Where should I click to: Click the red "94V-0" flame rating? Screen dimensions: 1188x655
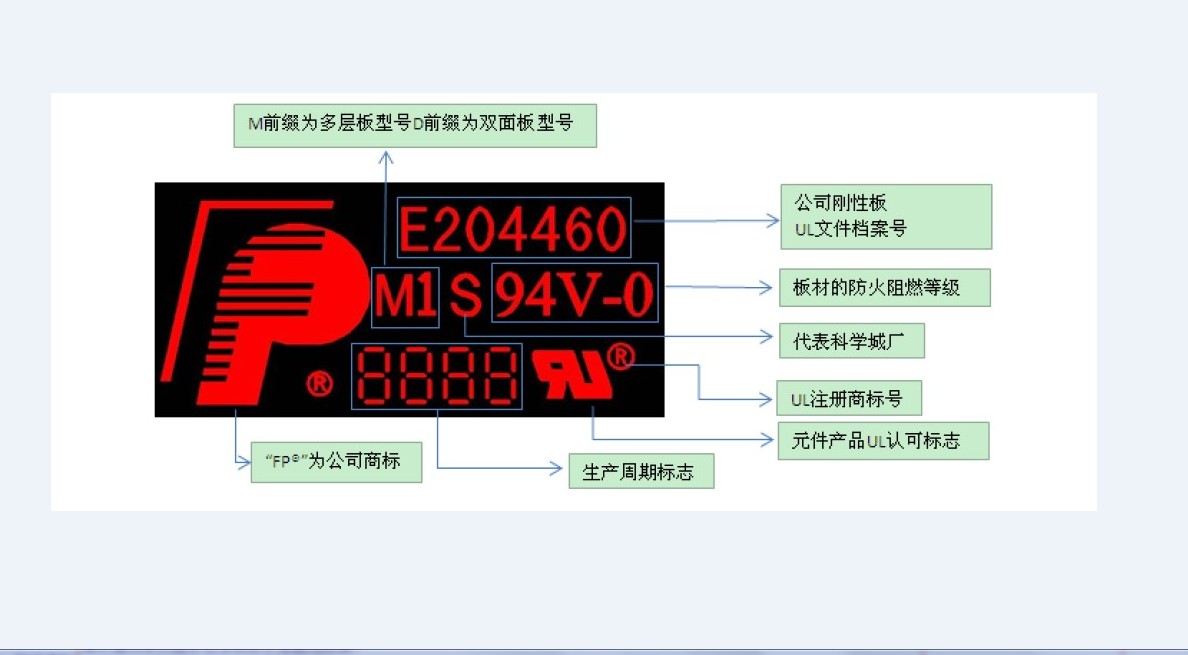coord(574,293)
